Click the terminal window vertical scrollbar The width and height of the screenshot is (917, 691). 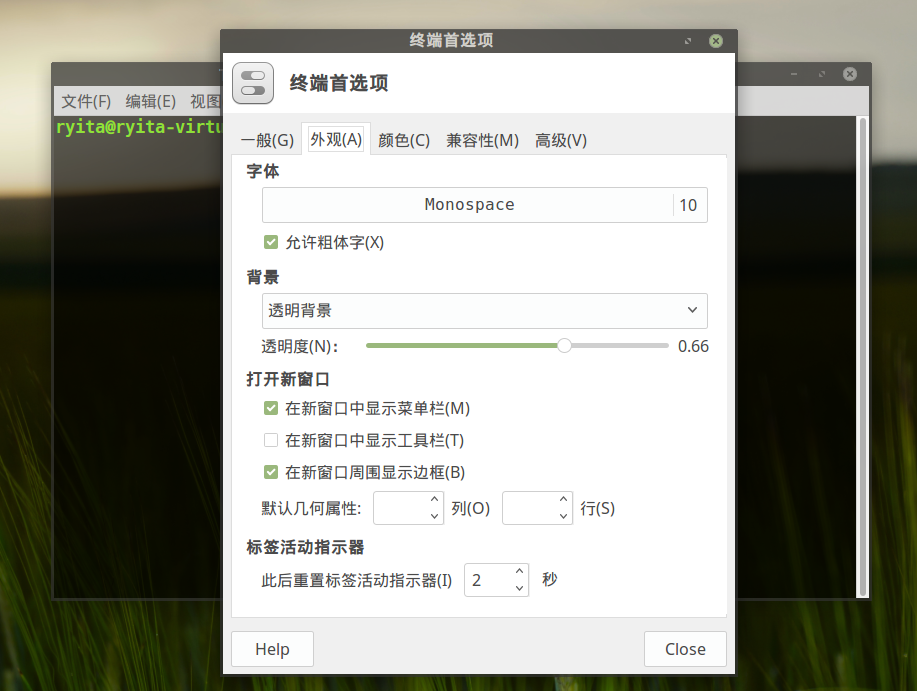863,357
